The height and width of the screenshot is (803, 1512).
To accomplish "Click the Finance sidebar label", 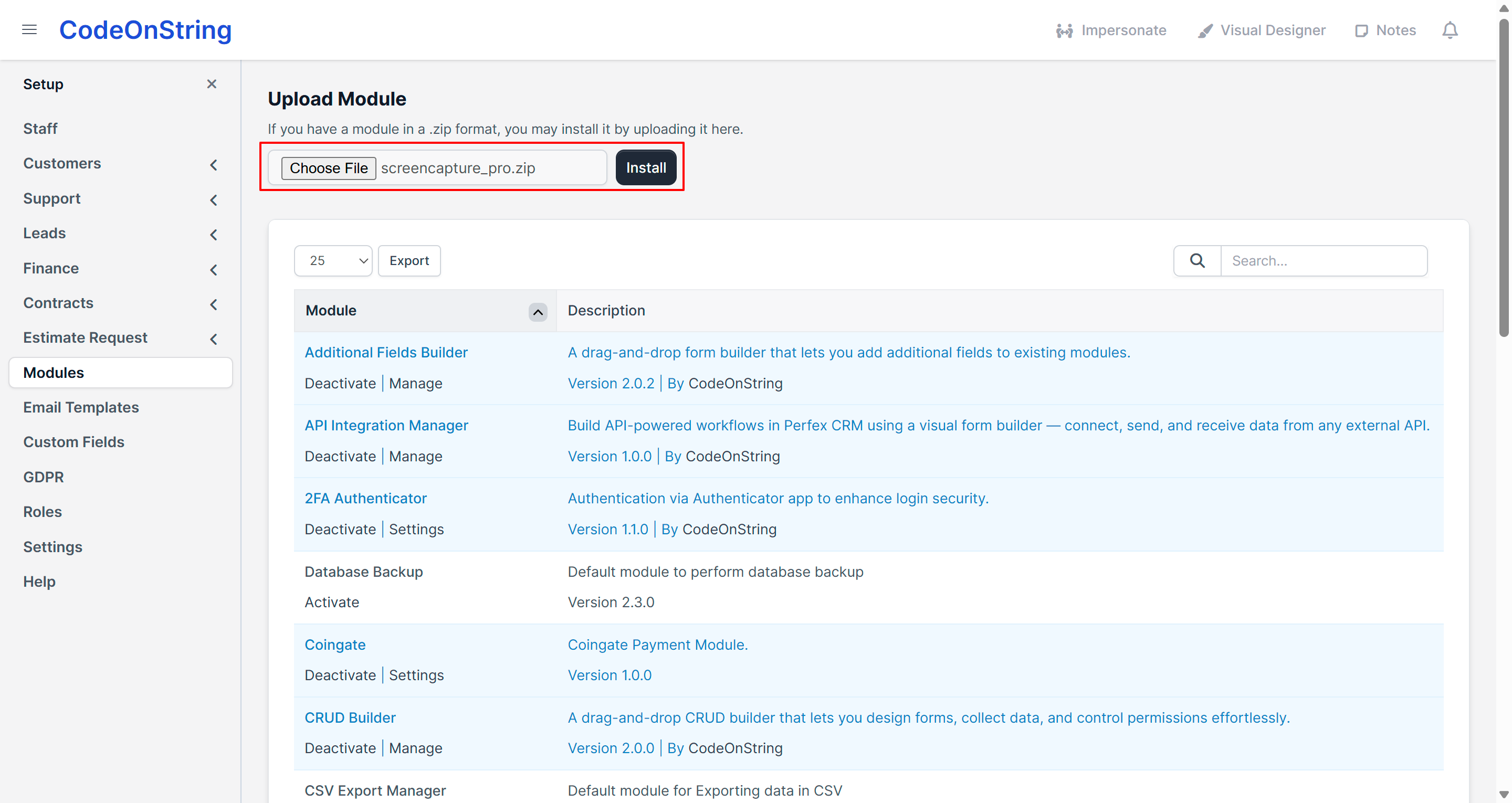I will (x=50, y=268).
